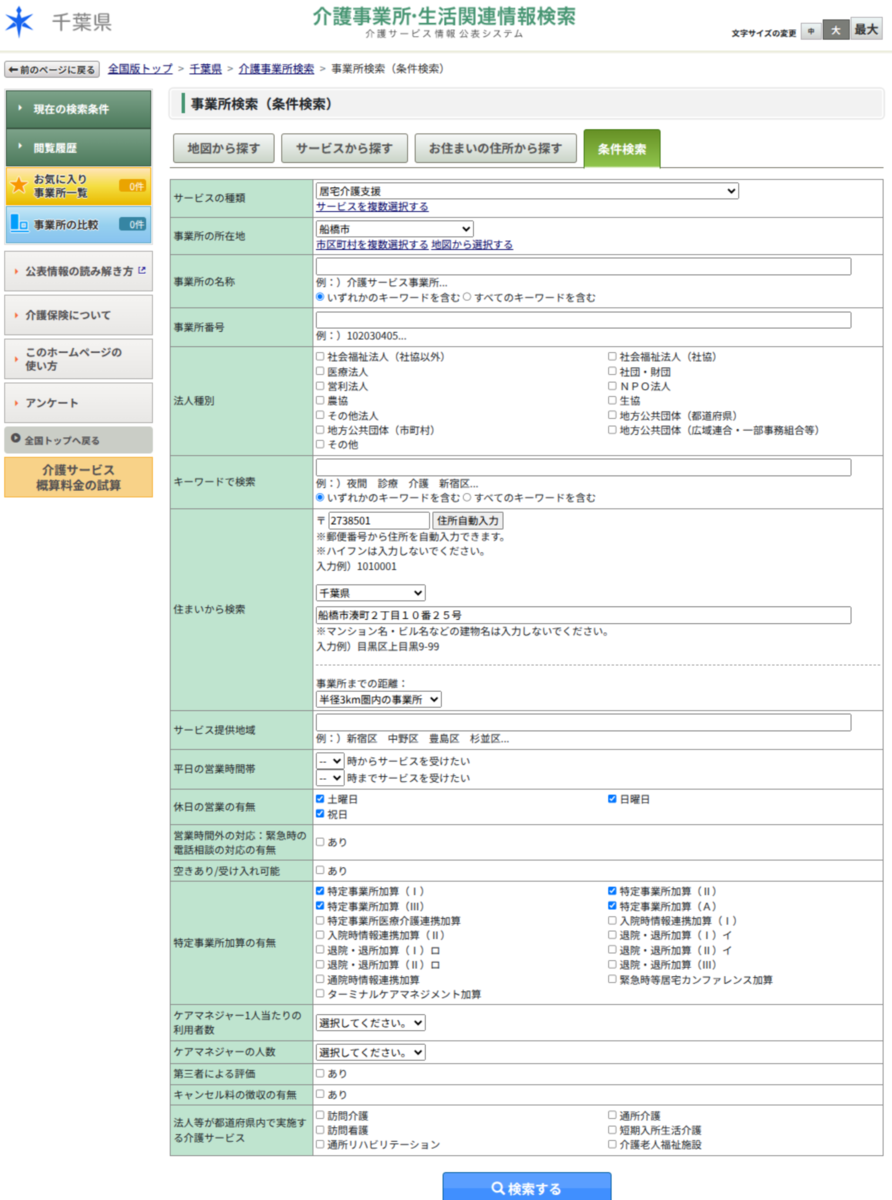This screenshot has width=892, height=1200.
Task: Open the 千葉県 prefecture dropdown
Action: (370, 593)
